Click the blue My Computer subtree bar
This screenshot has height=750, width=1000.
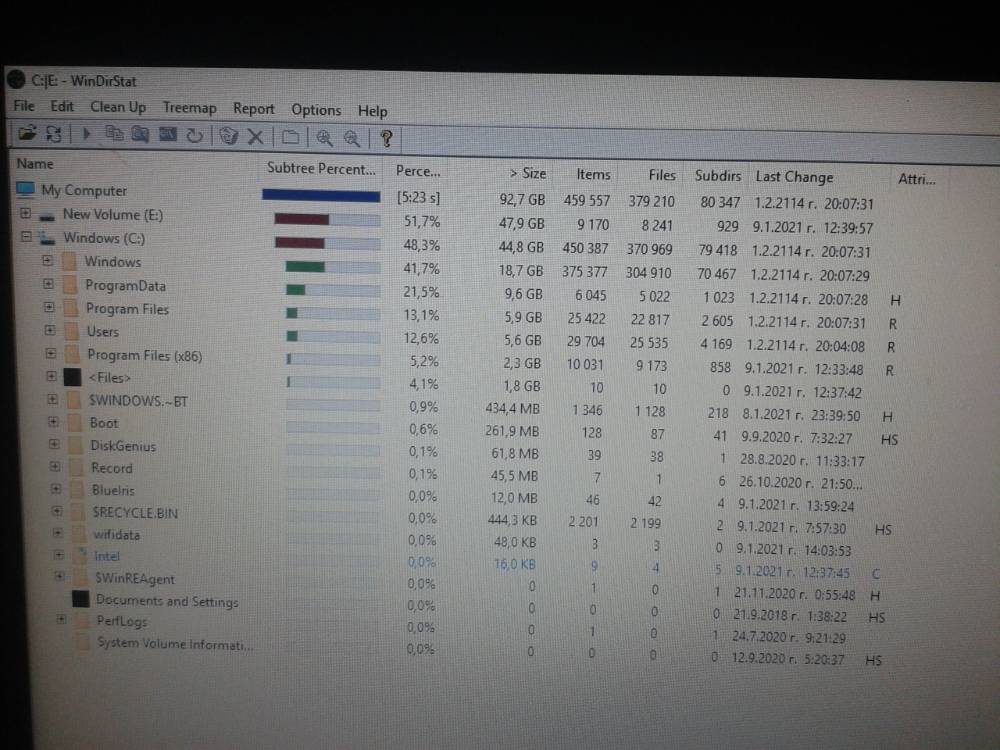[x=321, y=195]
